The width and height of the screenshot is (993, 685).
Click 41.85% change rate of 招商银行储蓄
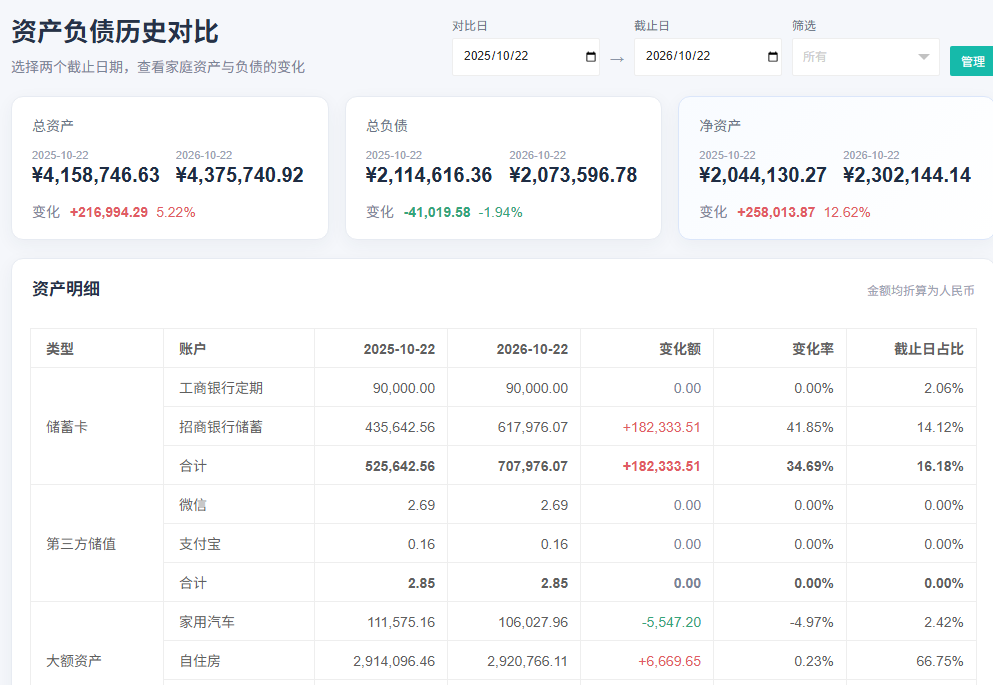(x=810, y=427)
